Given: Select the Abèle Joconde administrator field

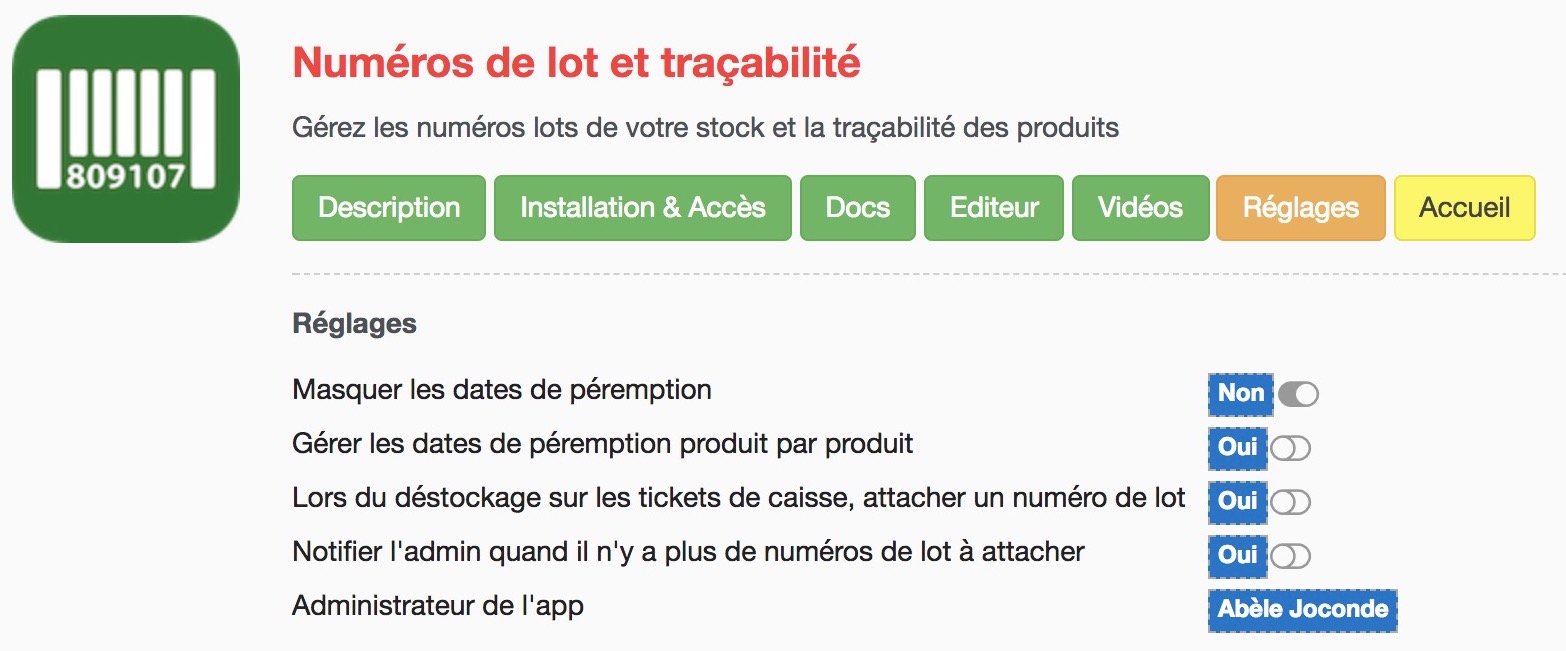Looking at the screenshot, I should click(x=1303, y=610).
